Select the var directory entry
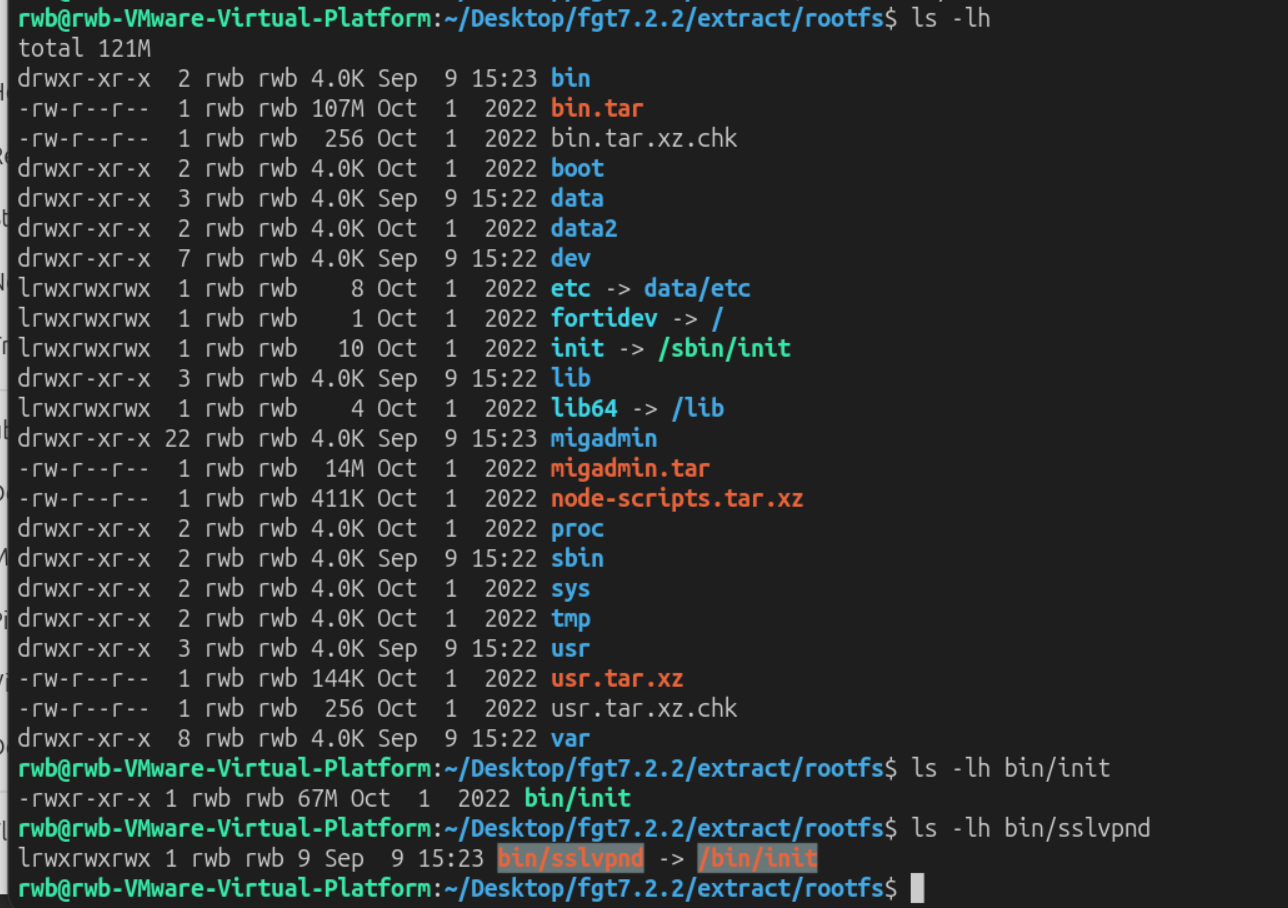This screenshot has width=1288, height=908. click(570, 738)
